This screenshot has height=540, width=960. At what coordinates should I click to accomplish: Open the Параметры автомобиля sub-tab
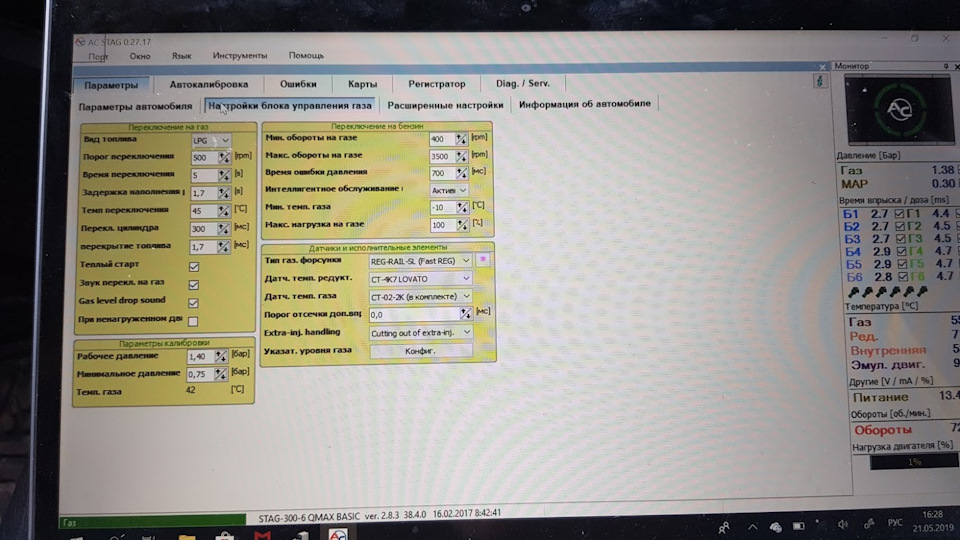pyautogui.click(x=135, y=106)
